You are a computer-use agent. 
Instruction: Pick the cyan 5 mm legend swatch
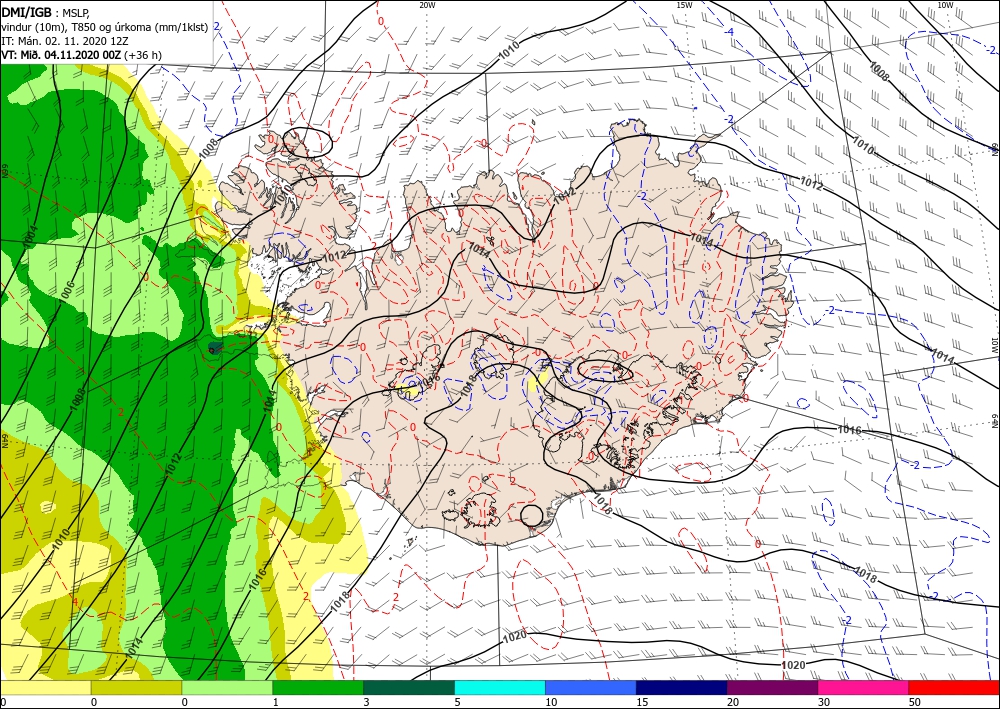coord(500,687)
